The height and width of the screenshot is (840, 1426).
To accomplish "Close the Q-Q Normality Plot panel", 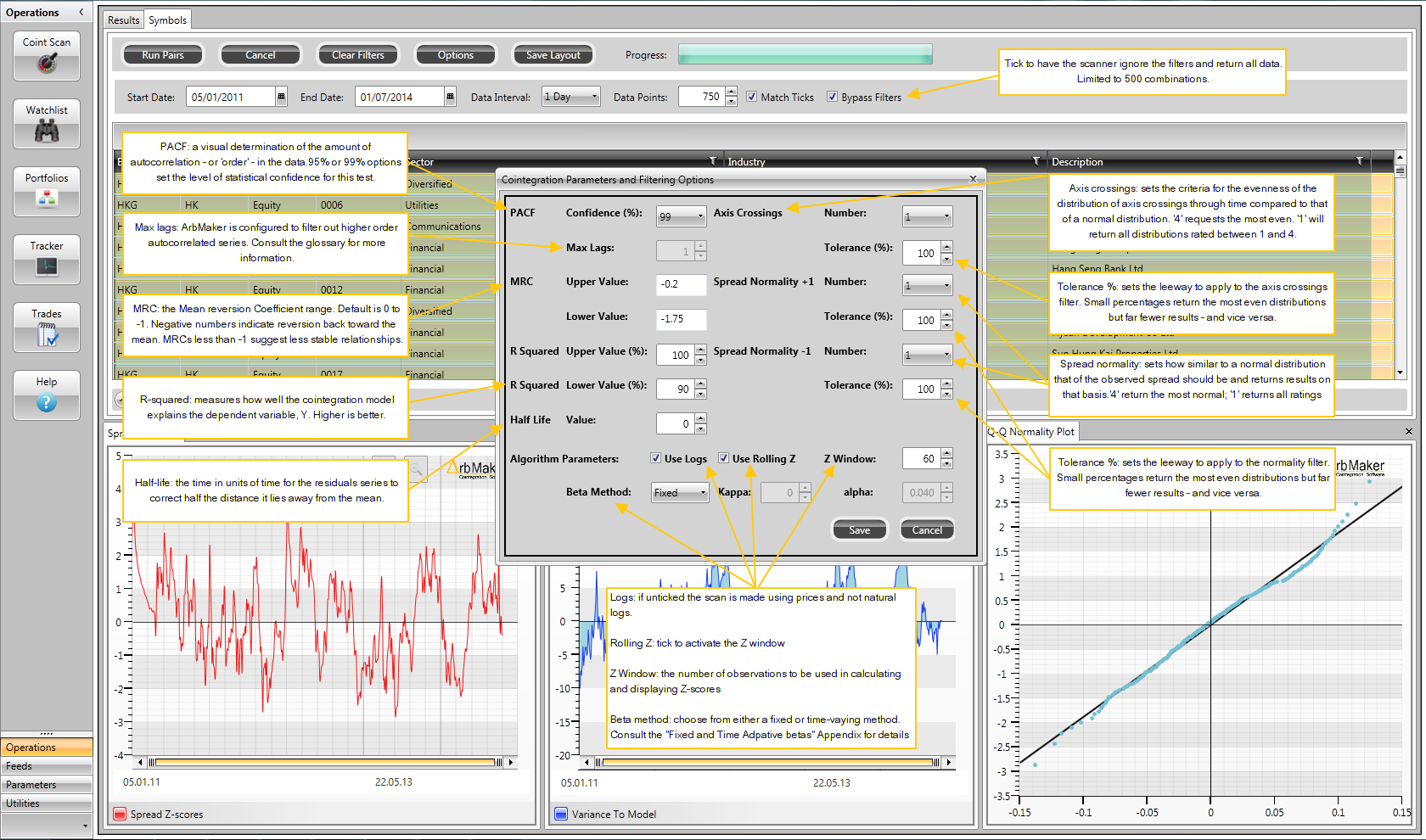I will pos(1408,432).
